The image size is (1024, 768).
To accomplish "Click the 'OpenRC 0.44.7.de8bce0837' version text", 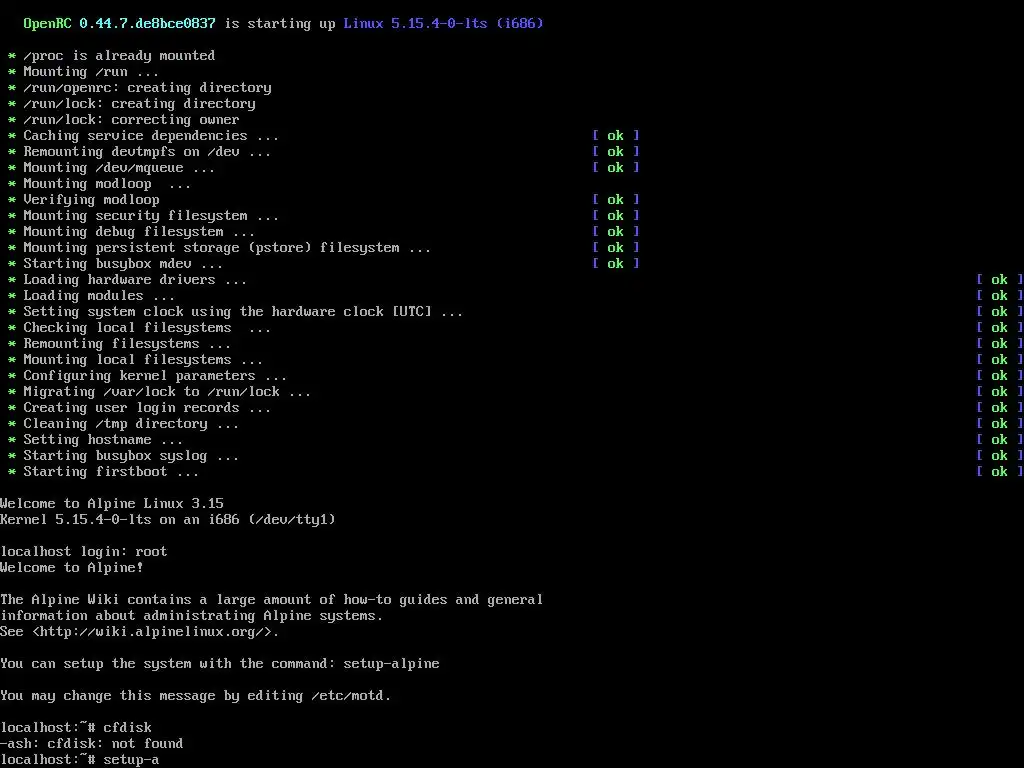I will 120,24.
